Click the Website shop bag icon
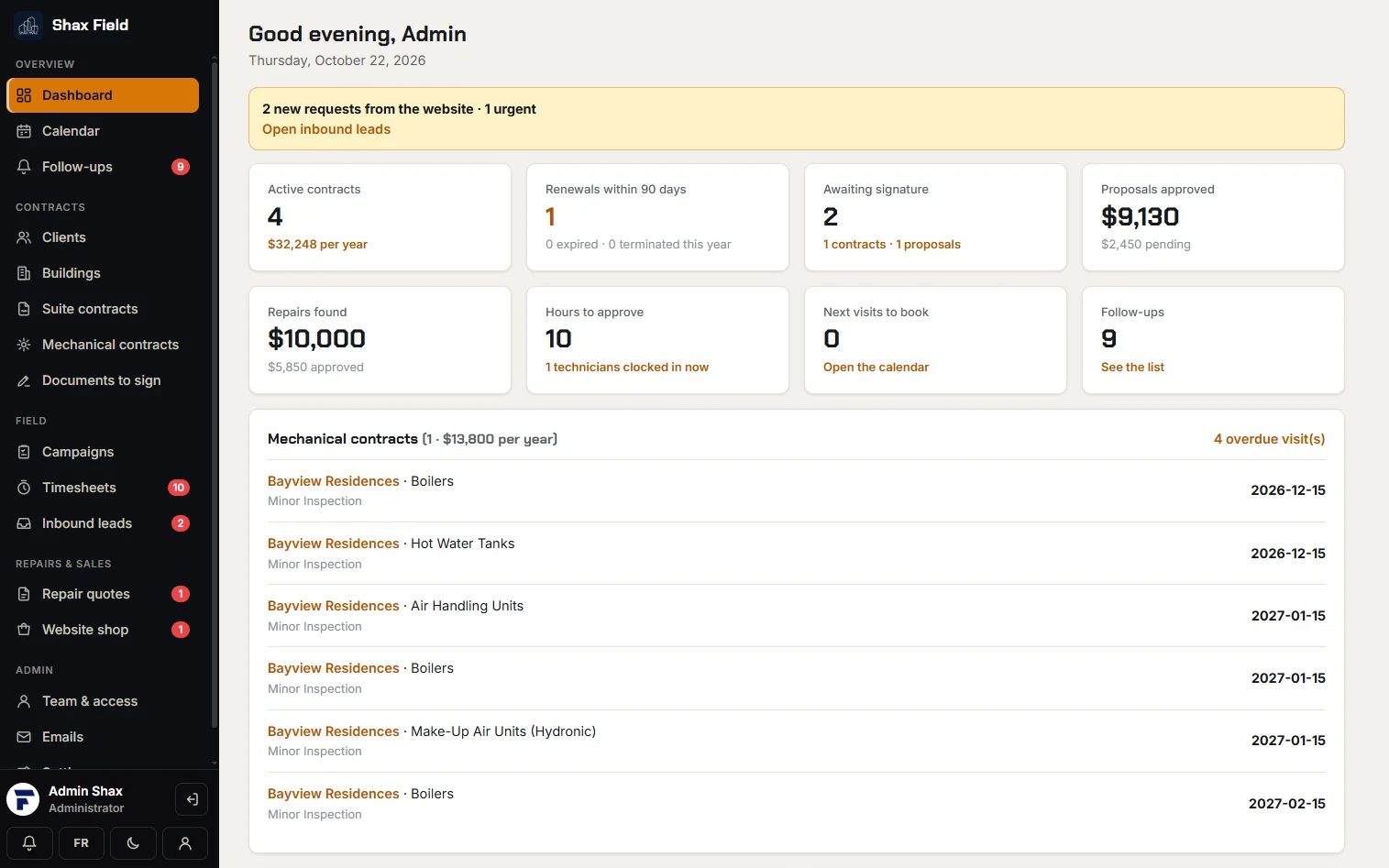Image resolution: width=1389 pixels, height=868 pixels. tap(24, 630)
